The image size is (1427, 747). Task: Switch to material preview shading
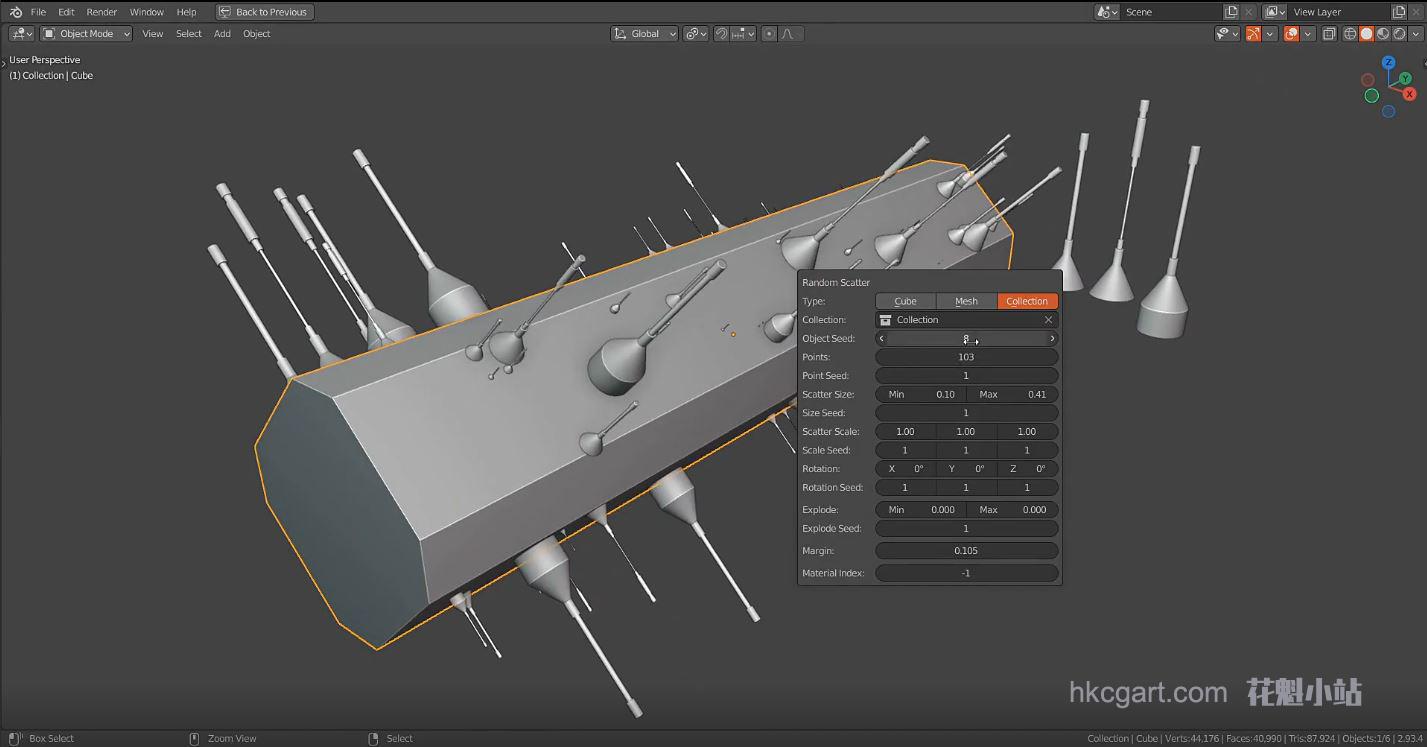(1382, 33)
